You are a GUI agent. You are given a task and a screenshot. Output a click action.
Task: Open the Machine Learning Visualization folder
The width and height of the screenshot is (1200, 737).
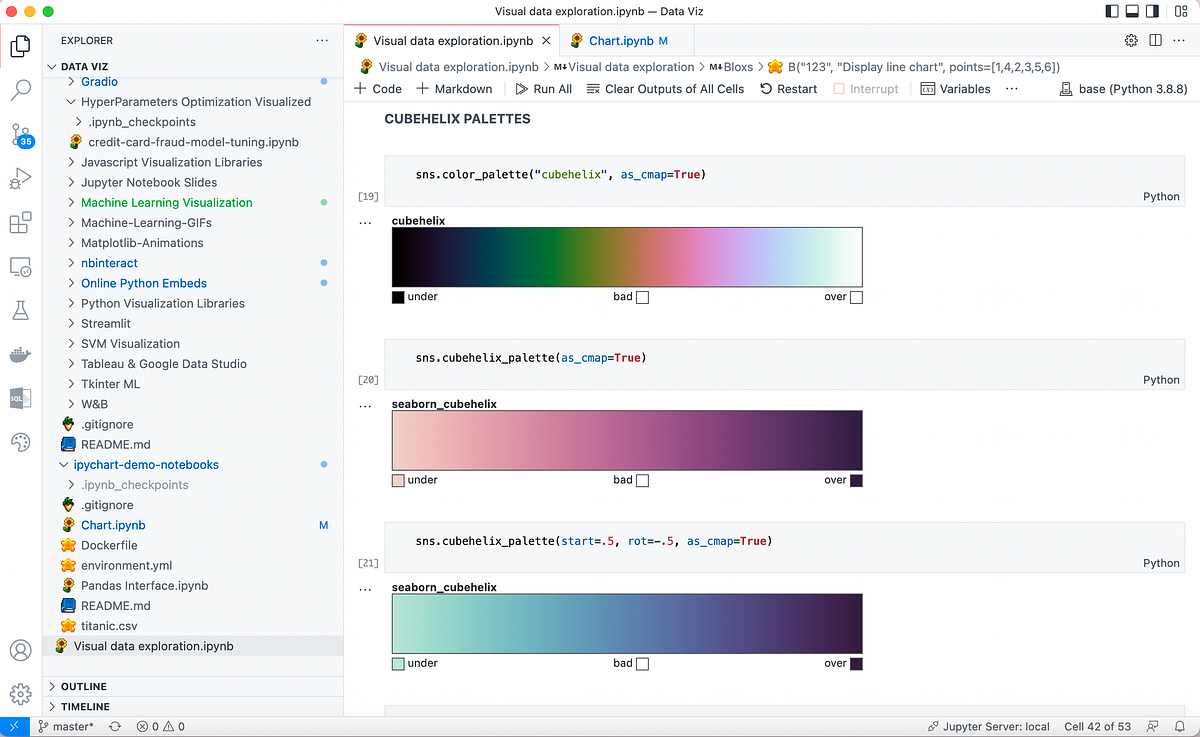tap(166, 202)
